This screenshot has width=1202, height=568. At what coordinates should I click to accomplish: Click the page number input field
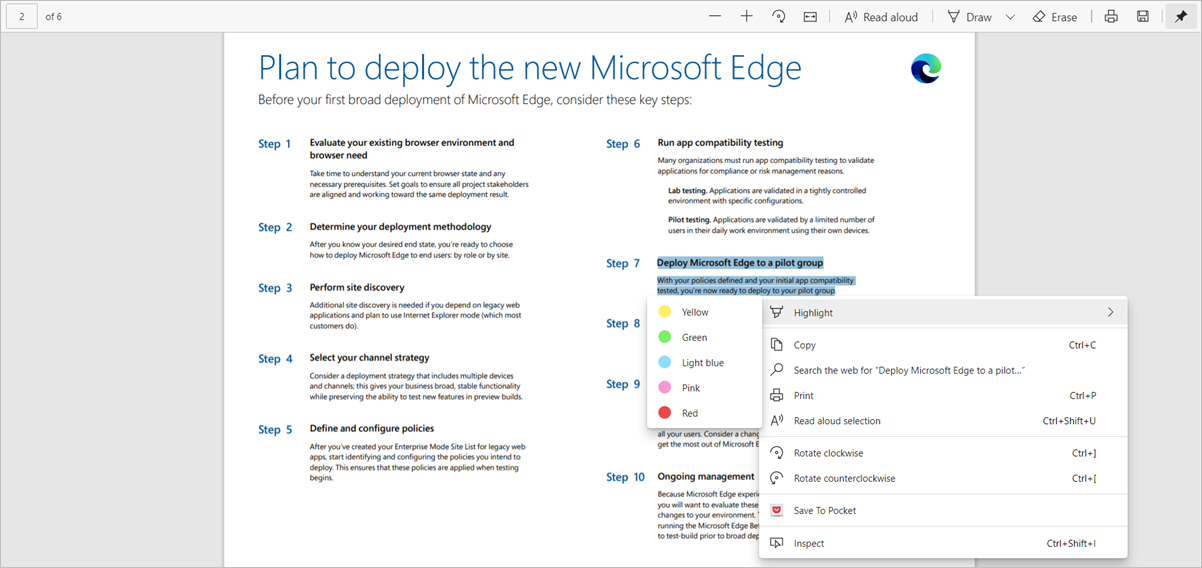point(22,17)
